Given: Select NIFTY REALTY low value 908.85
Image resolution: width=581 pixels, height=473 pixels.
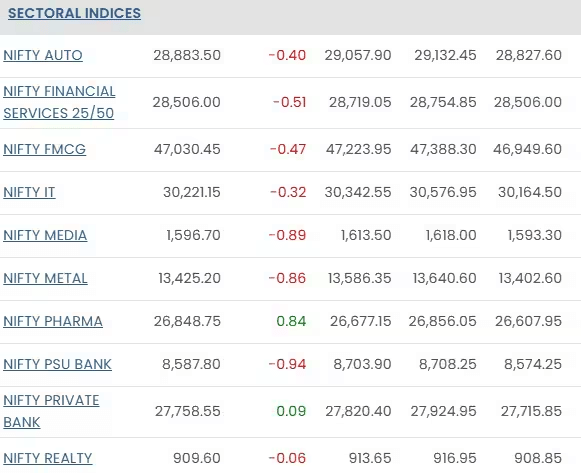Looking at the screenshot, I should pyautogui.click(x=538, y=458).
